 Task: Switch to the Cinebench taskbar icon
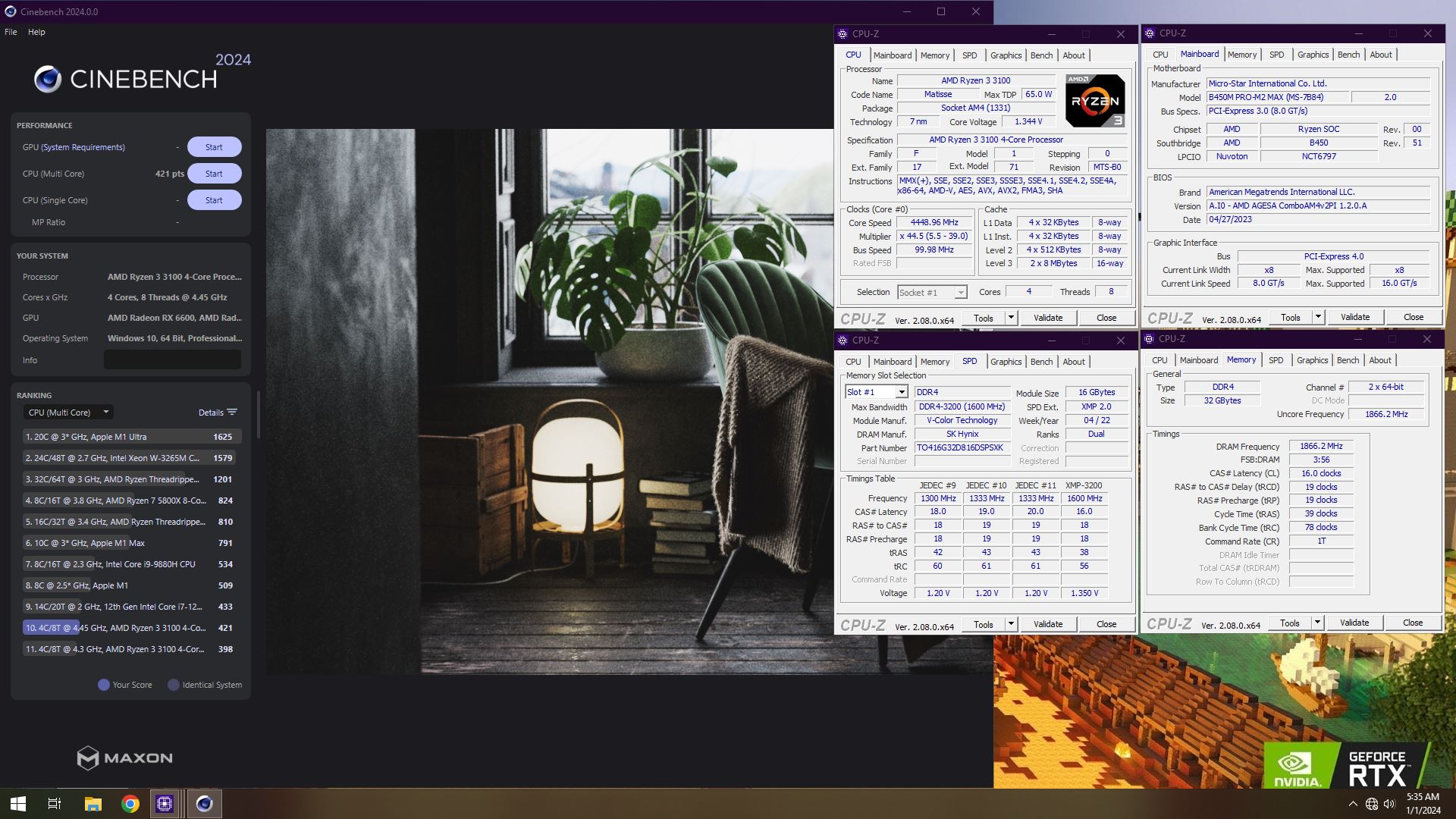pyautogui.click(x=204, y=803)
